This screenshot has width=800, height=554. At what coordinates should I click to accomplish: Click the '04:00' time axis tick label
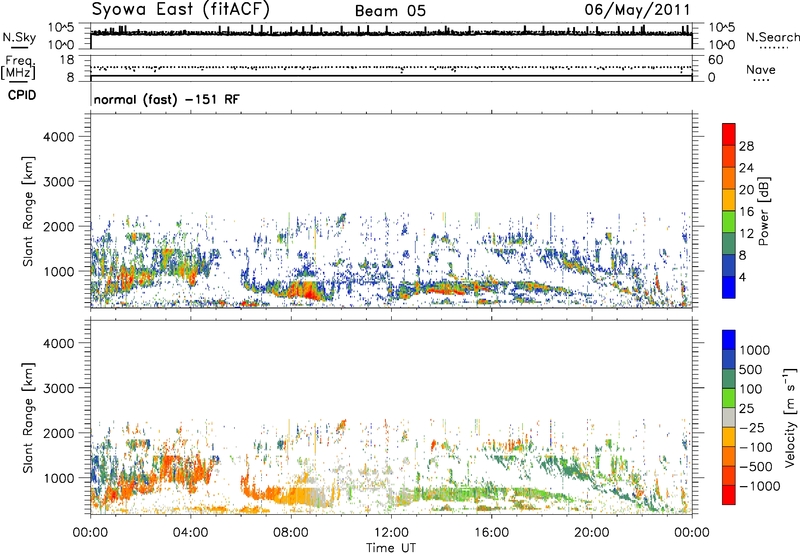coord(190,533)
